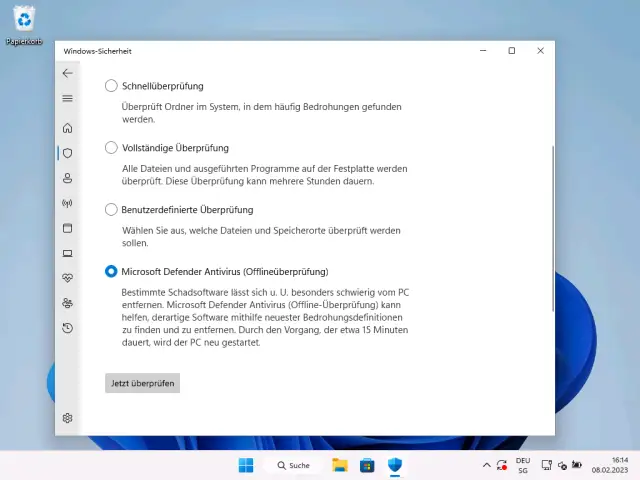Click the Suche taskbar search box
This screenshot has width=640, height=480.
click(x=294, y=465)
